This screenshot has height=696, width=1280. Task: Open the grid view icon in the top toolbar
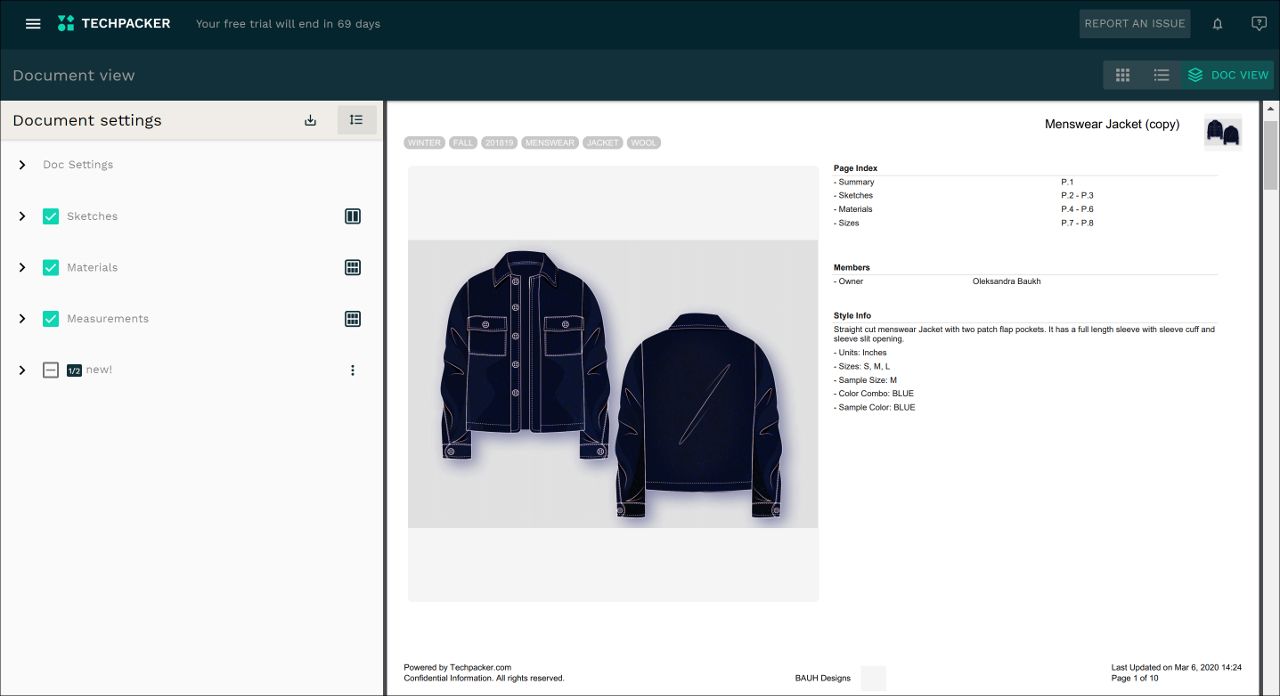(x=1122, y=74)
